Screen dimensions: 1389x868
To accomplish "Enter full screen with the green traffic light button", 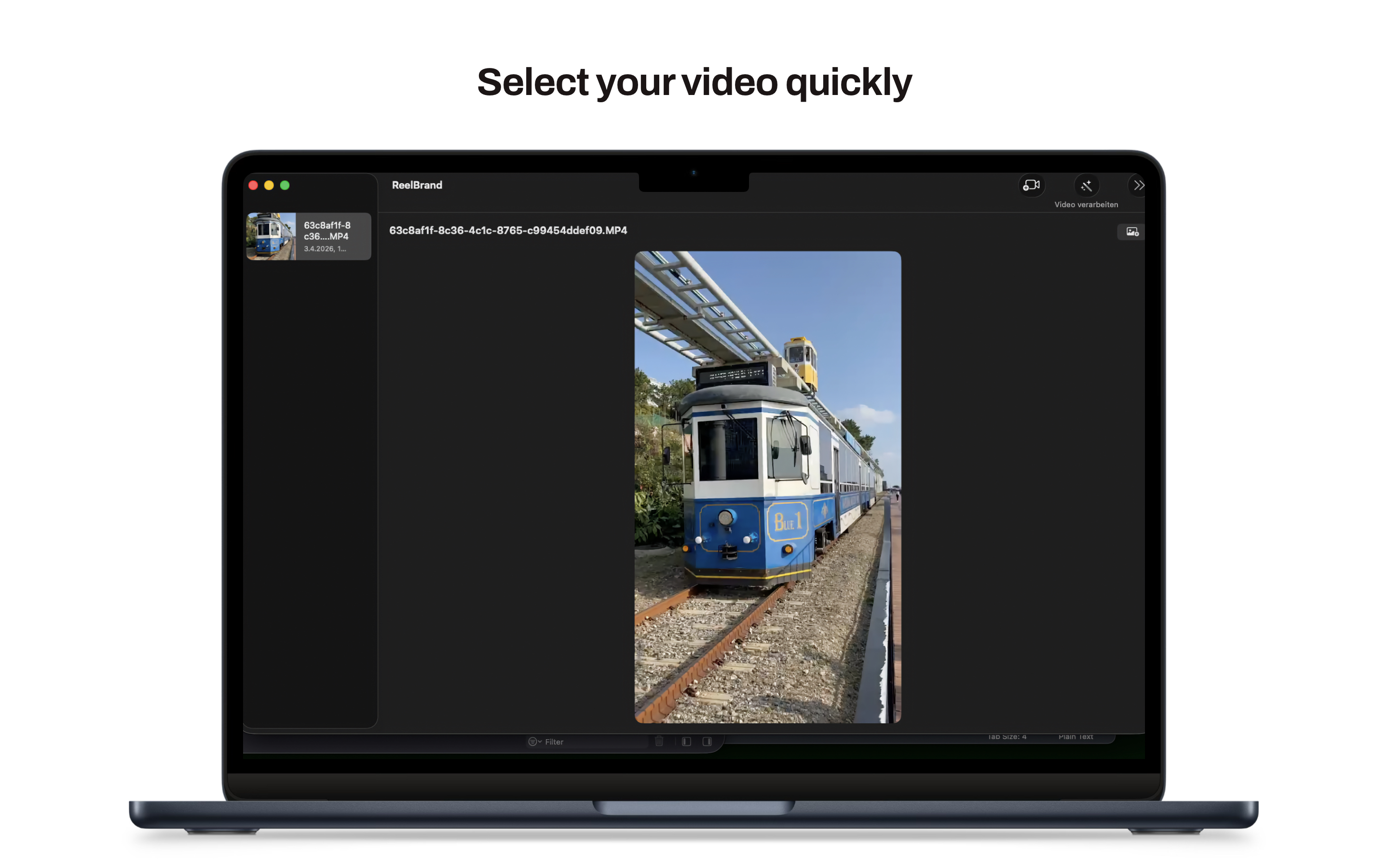I will tap(285, 185).
